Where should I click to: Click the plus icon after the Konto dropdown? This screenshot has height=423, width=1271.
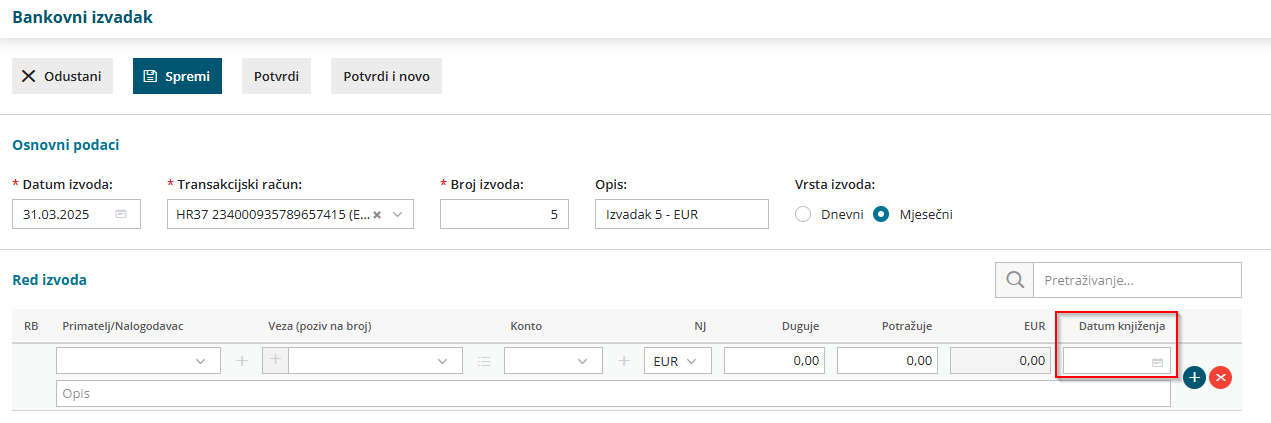pos(624,361)
